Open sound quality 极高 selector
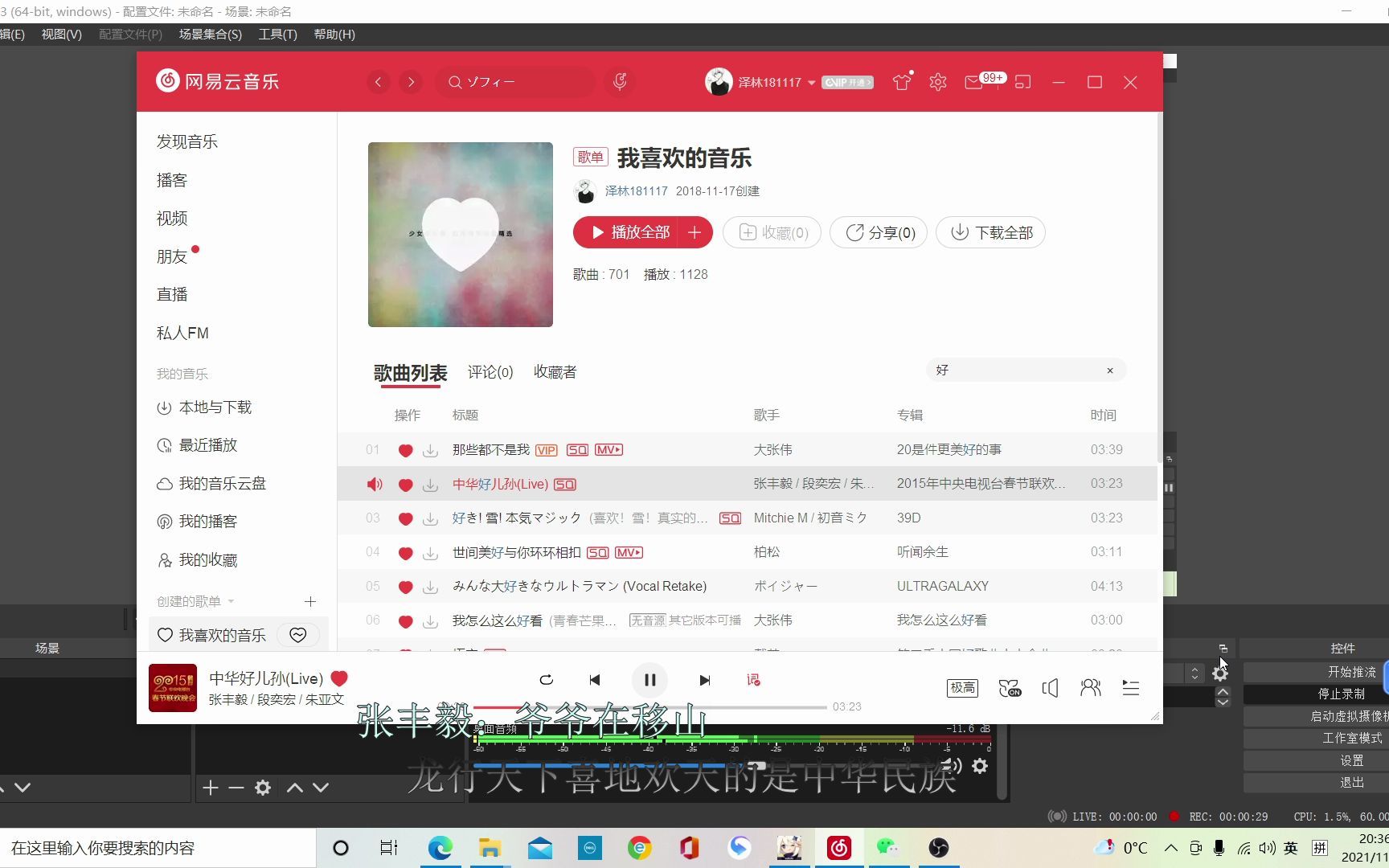 [x=962, y=688]
